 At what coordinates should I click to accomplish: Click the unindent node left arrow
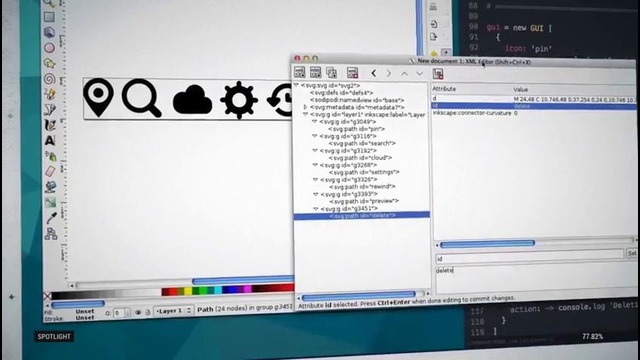pyautogui.click(x=373, y=73)
